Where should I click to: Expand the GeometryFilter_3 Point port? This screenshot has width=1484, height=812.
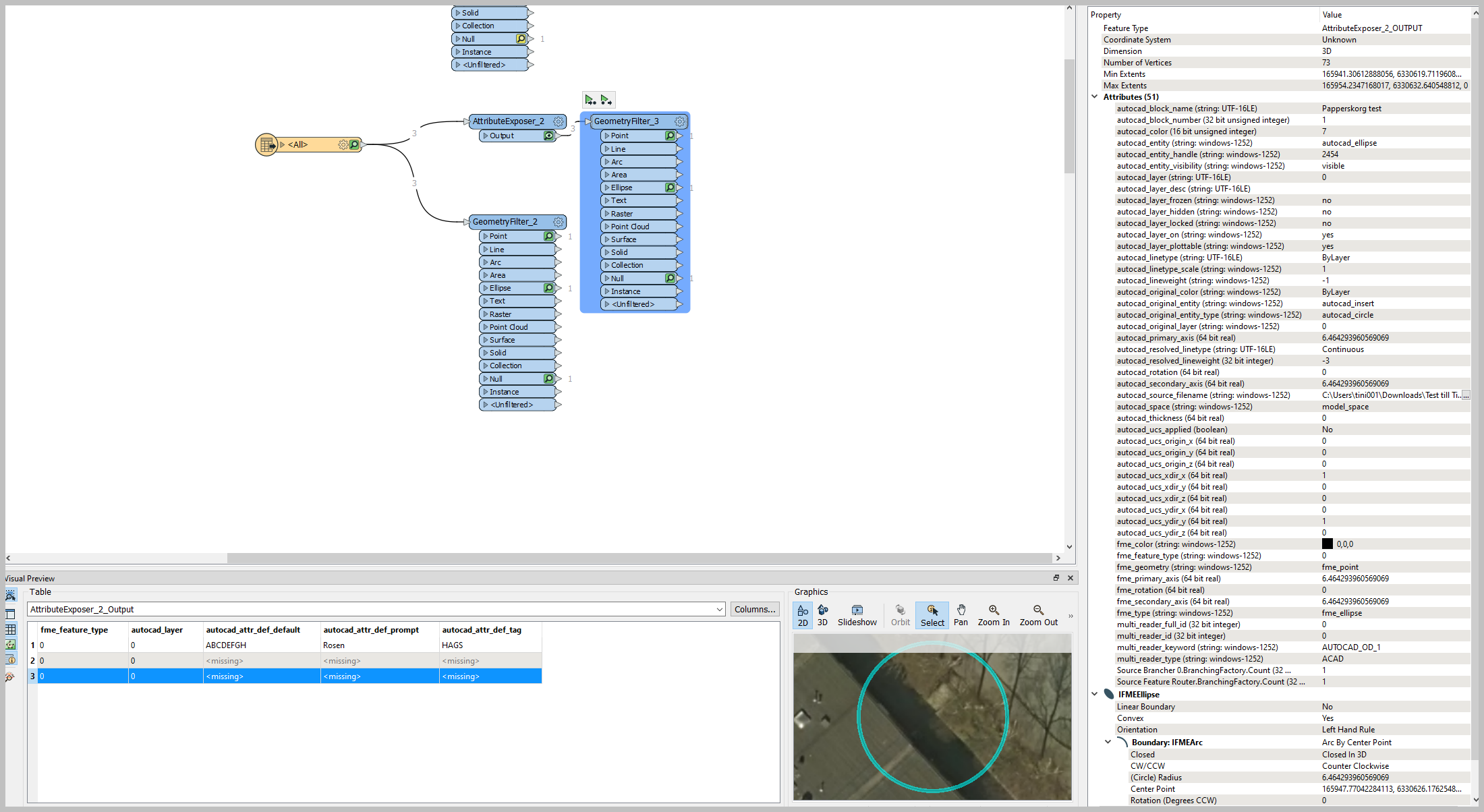pos(607,136)
